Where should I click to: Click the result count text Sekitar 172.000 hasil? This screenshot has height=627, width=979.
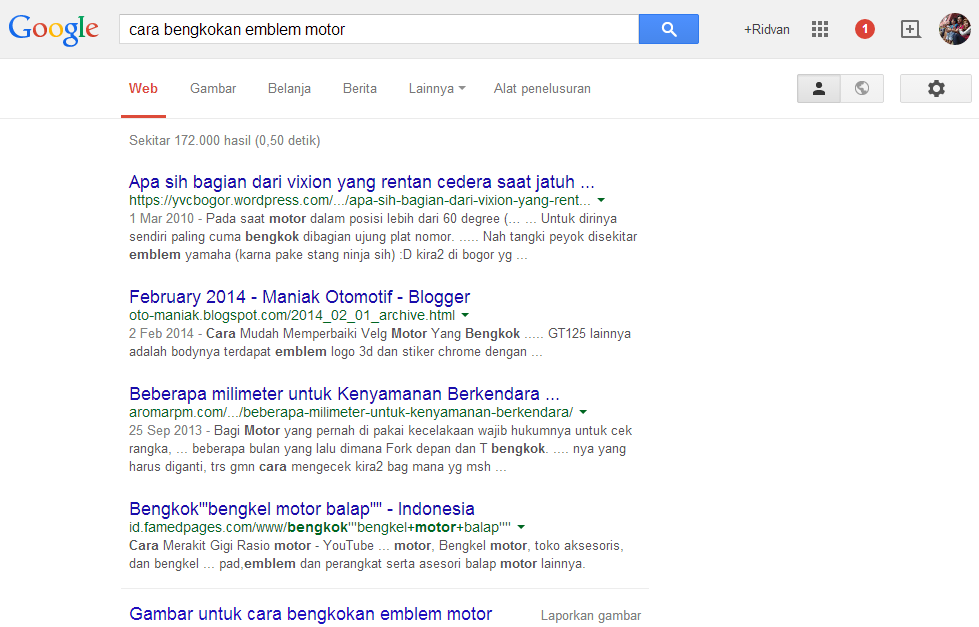point(225,141)
